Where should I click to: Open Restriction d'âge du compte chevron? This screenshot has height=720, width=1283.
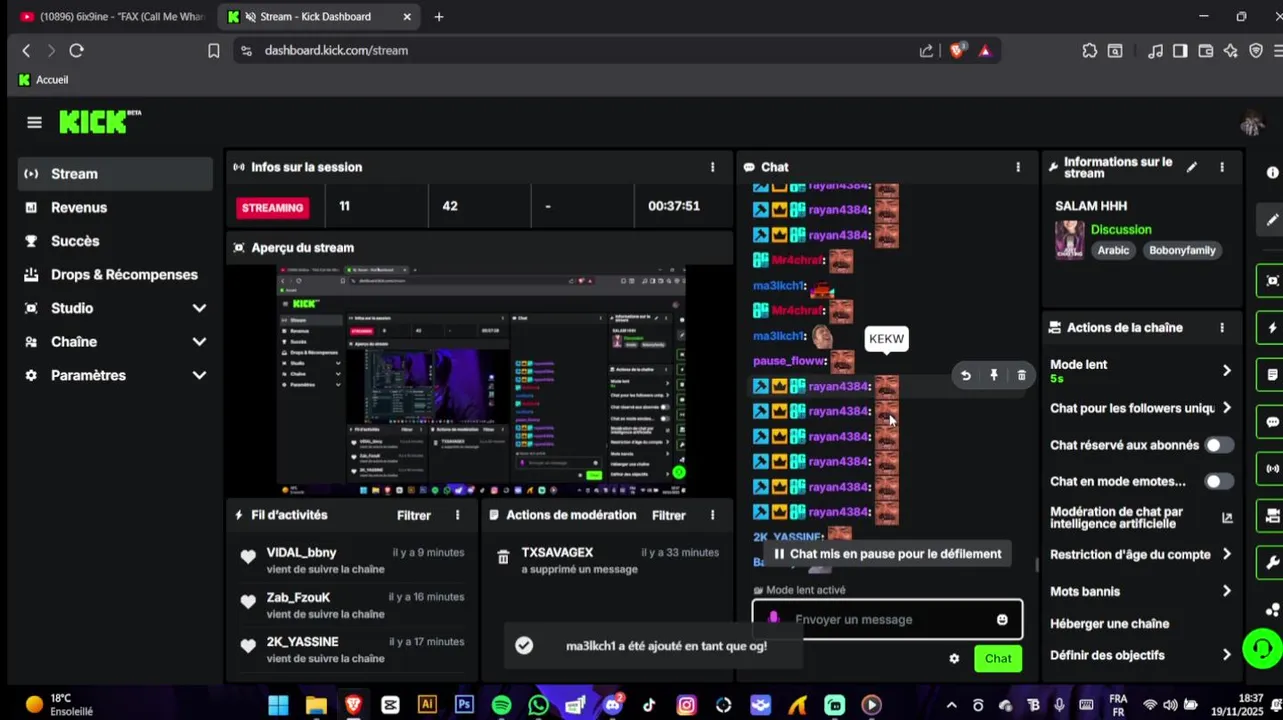pos(1226,554)
